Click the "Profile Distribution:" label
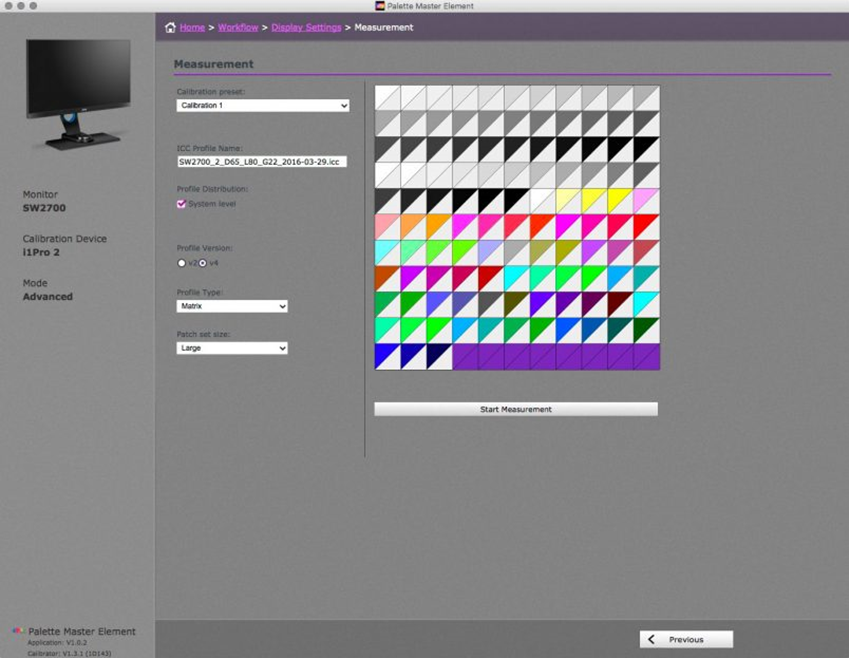 (x=212, y=189)
